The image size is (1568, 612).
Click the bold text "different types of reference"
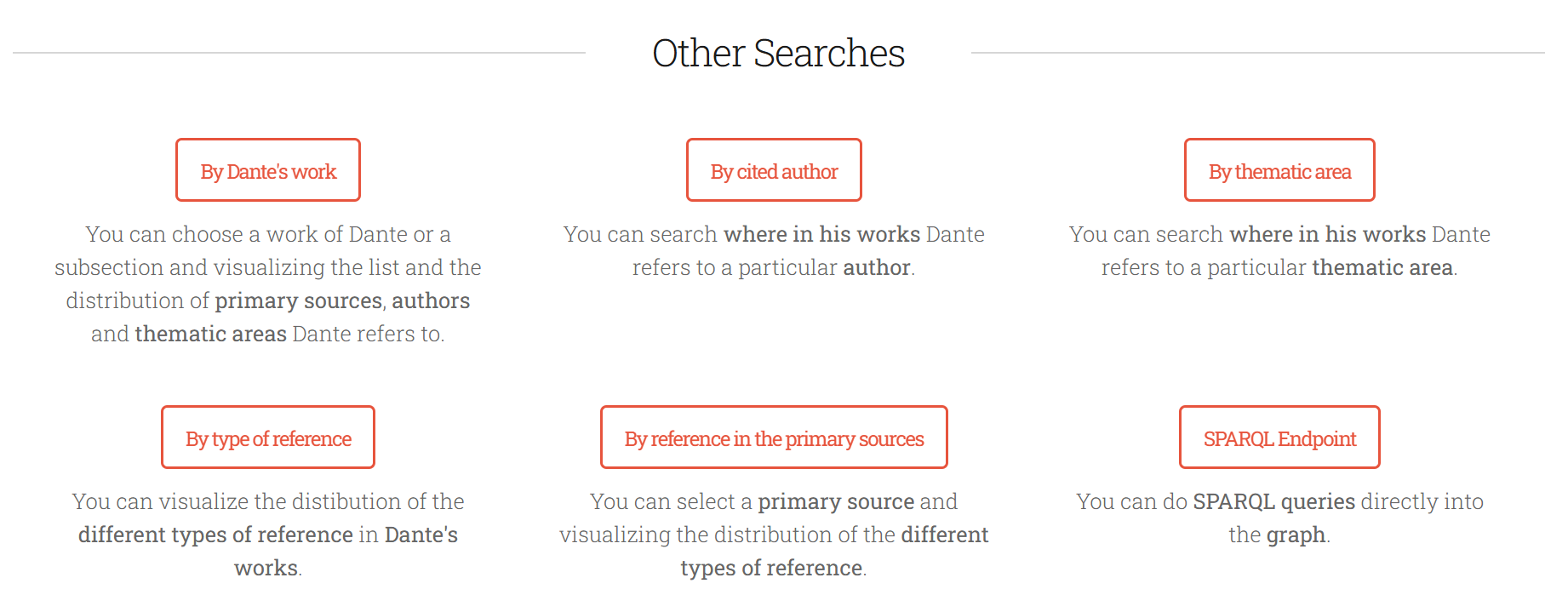[x=215, y=535]
